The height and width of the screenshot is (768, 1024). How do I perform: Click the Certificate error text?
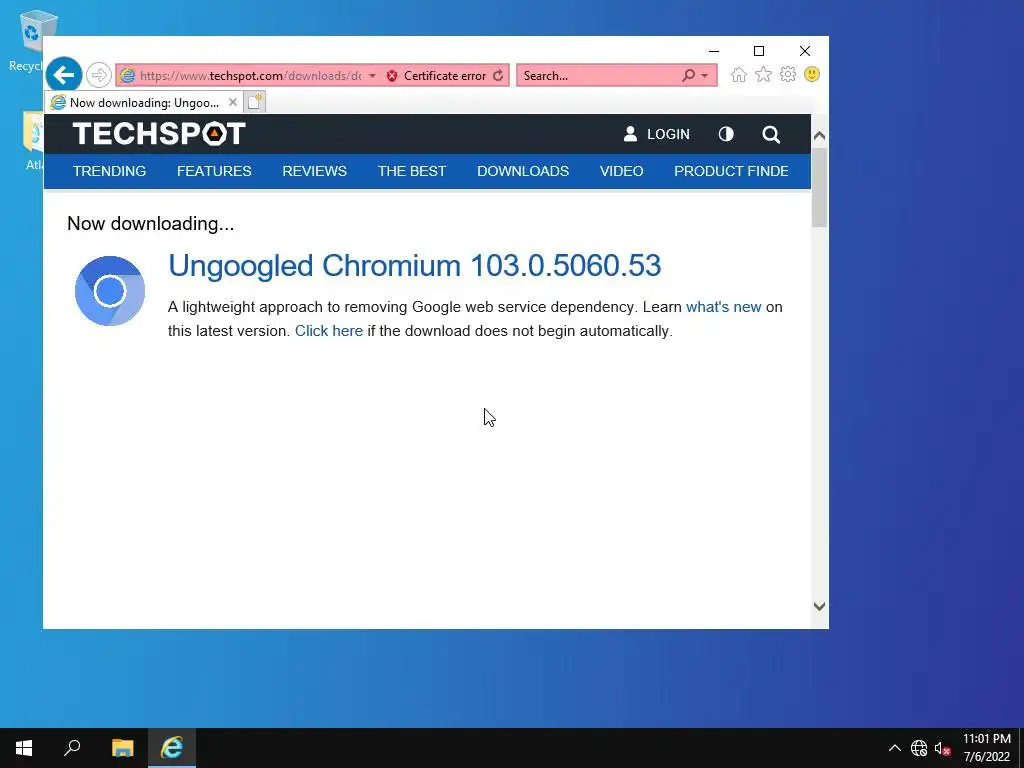click(445, 76)
